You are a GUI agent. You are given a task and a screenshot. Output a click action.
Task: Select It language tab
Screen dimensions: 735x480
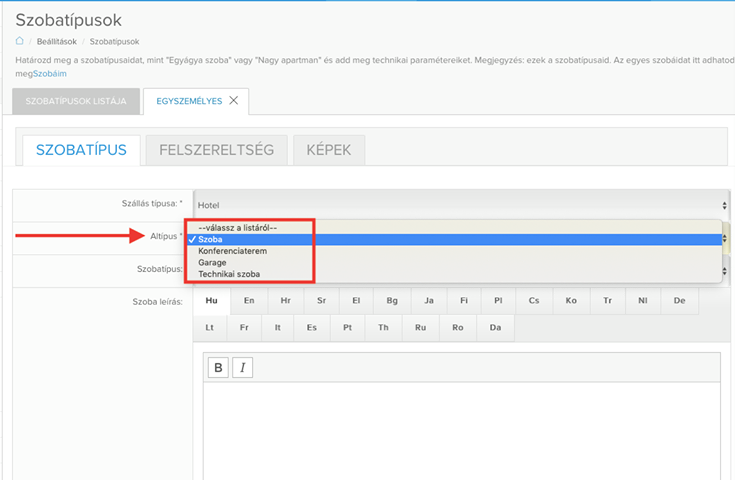278,328
